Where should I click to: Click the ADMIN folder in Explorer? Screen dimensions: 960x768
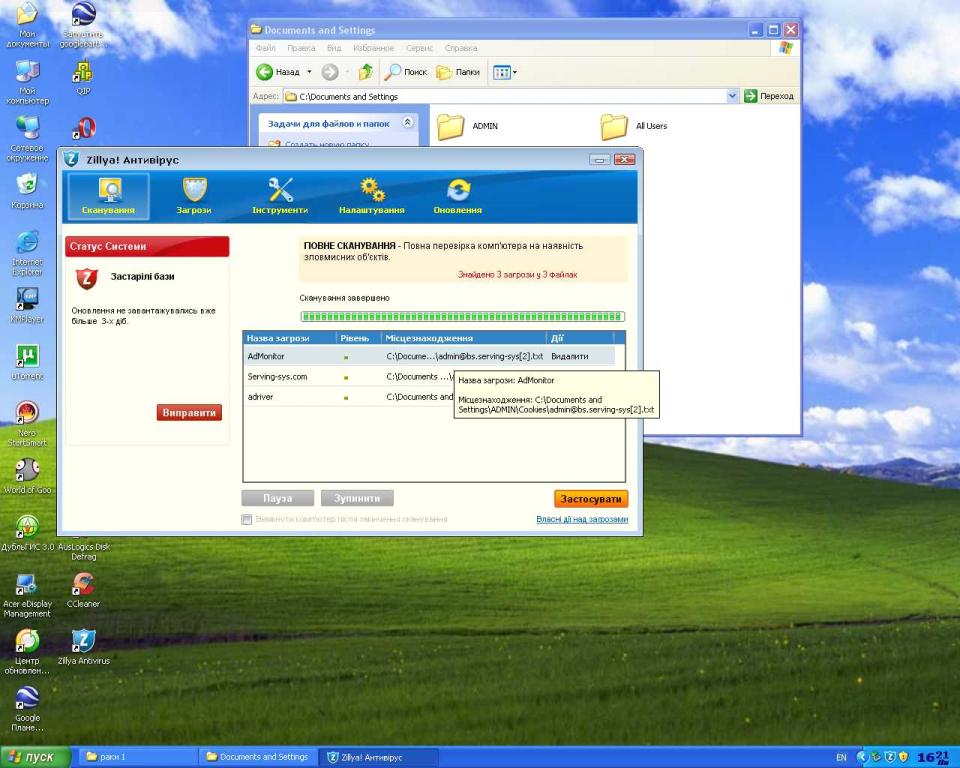[x=452, y=126]
